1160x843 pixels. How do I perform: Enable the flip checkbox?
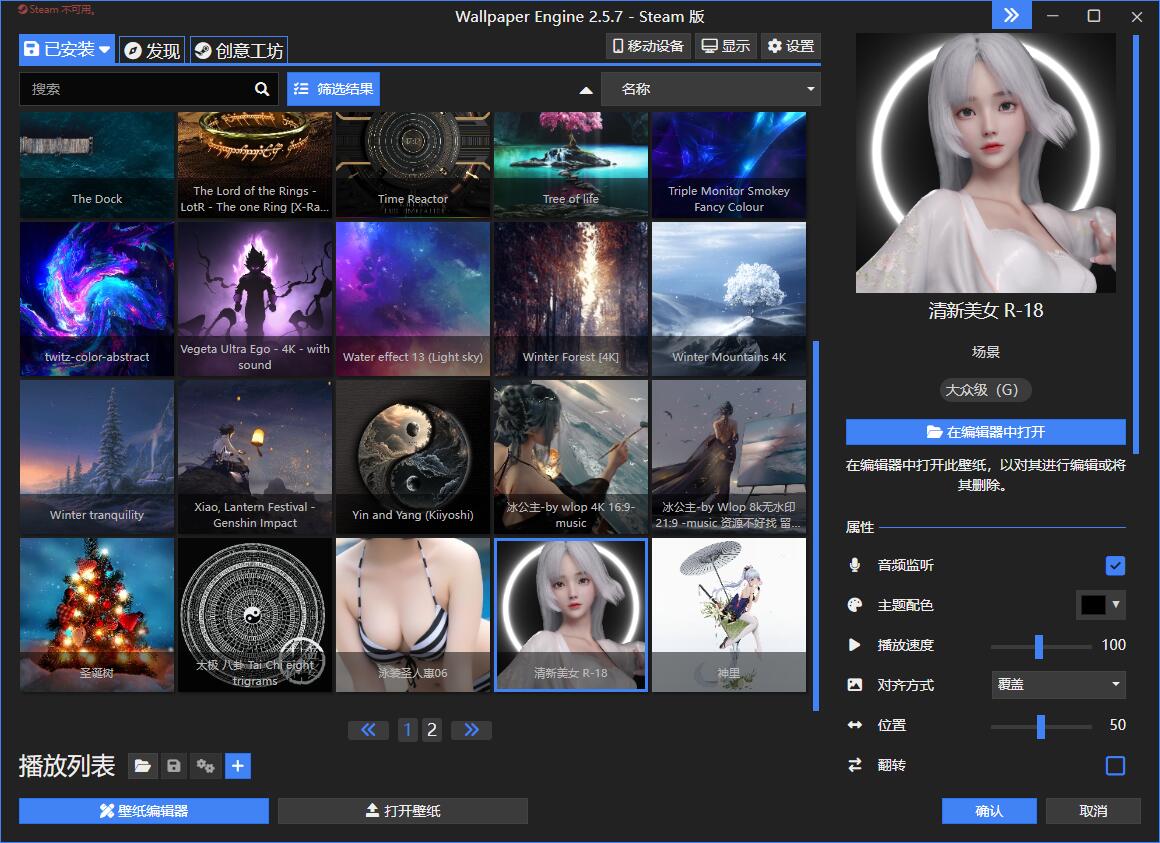click(1115, 765)
